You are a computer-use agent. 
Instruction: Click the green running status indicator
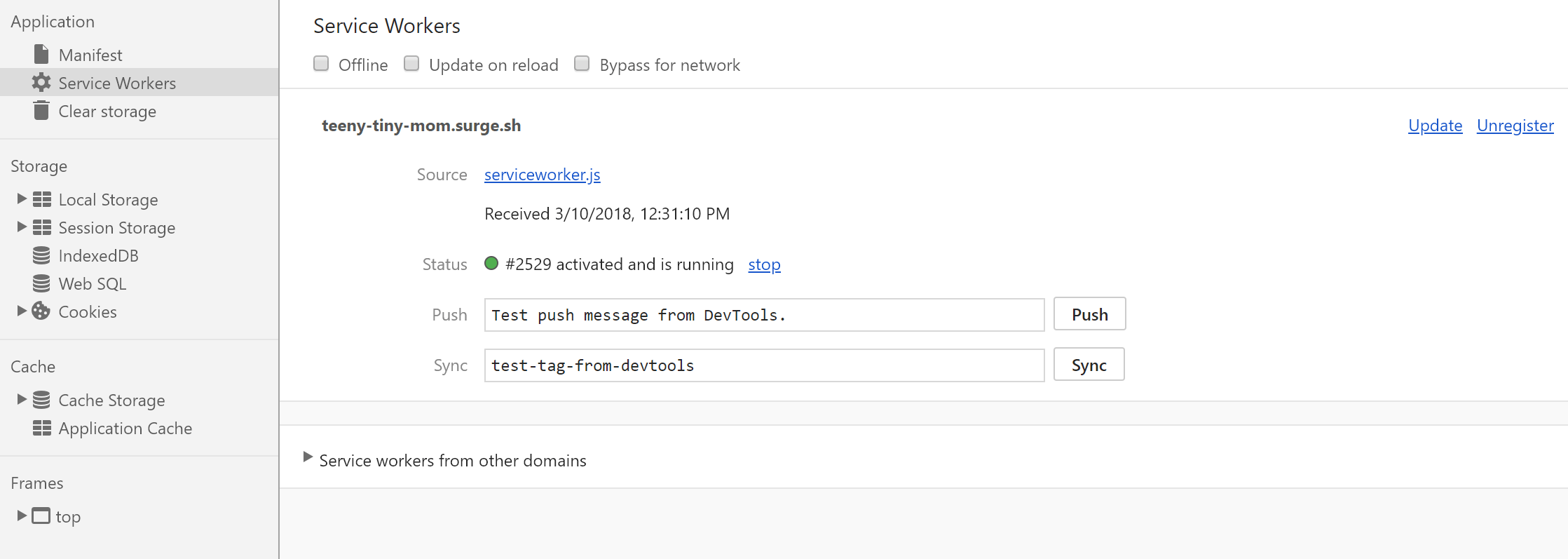[491, 264]
